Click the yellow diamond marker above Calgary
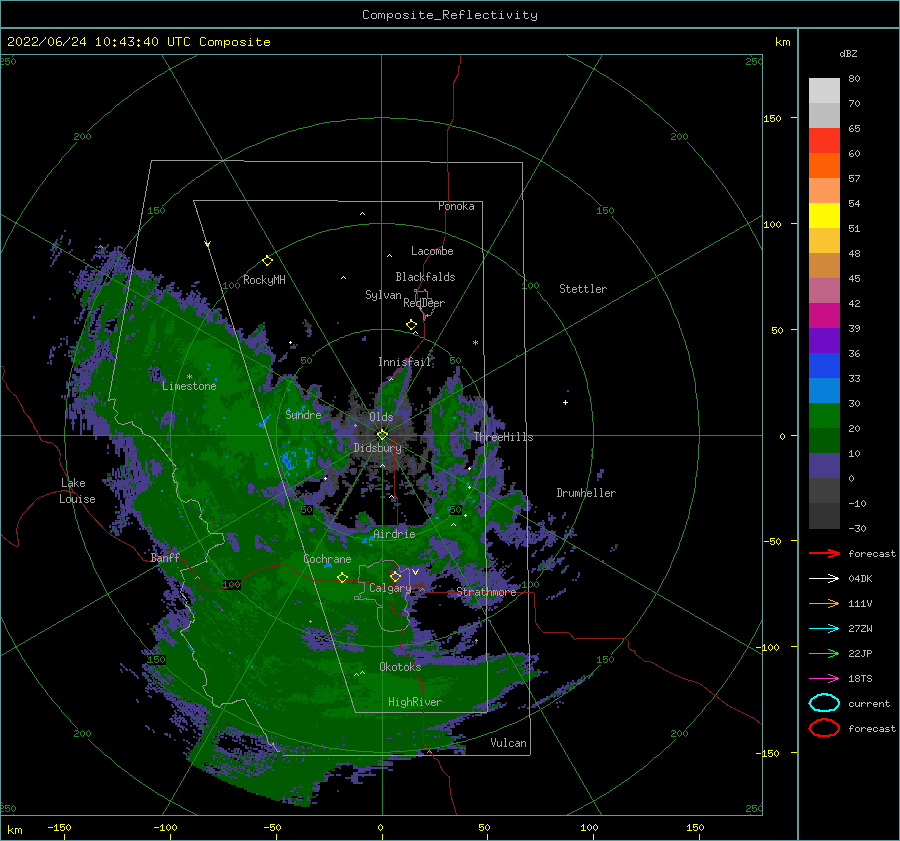 (x=395, y=576)
